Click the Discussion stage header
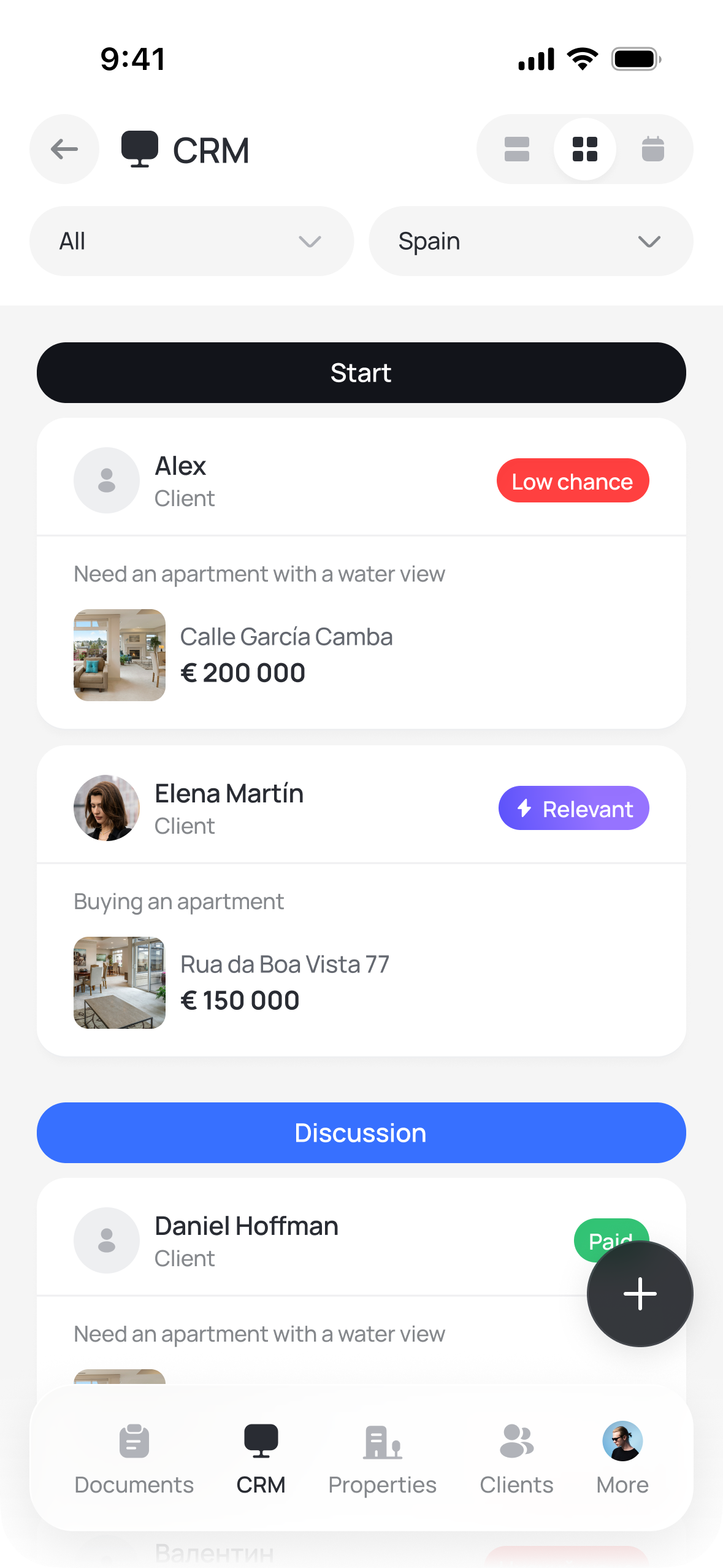Viewport: 723px width, 1568px height. coord(361,1132)
